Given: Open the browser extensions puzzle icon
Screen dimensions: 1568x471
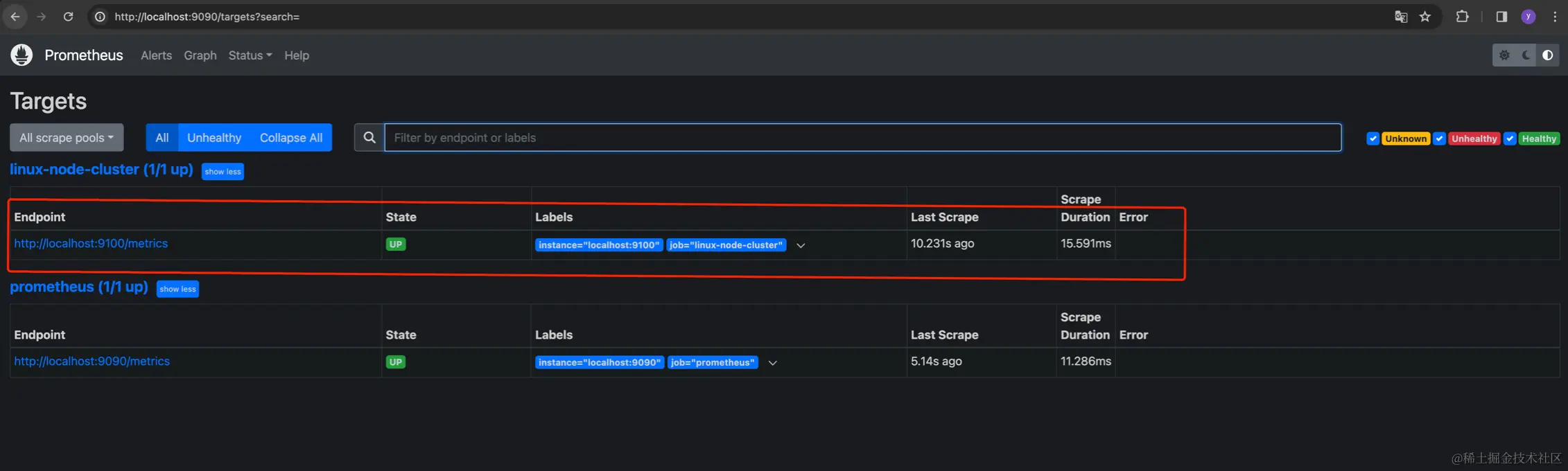Looking at the screenshot, I should pos(1462,17).
